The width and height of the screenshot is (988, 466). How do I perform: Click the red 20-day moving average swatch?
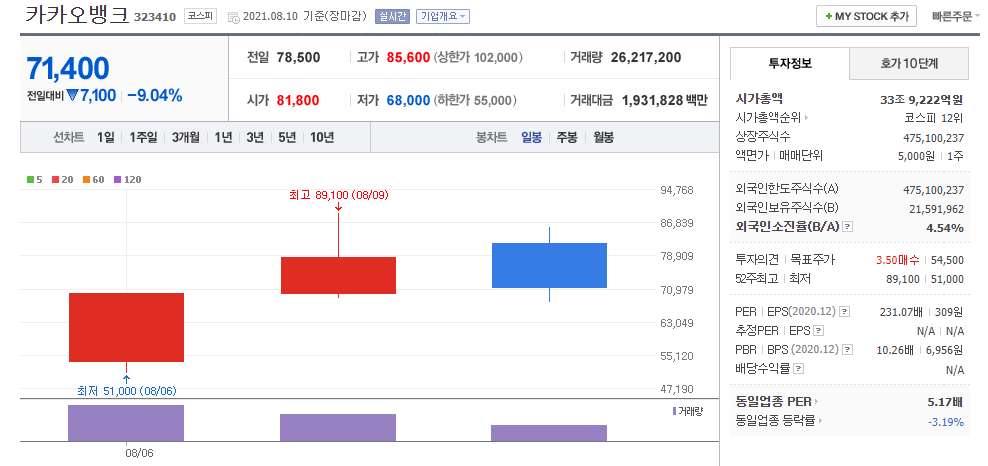(56, 179)
